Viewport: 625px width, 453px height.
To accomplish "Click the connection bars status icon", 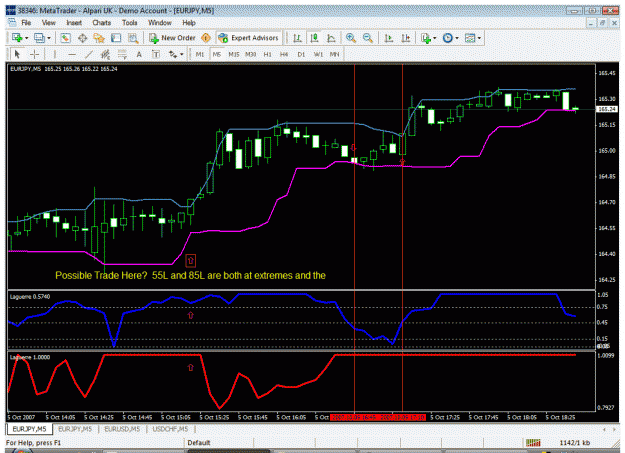I will tap(533, 443).
